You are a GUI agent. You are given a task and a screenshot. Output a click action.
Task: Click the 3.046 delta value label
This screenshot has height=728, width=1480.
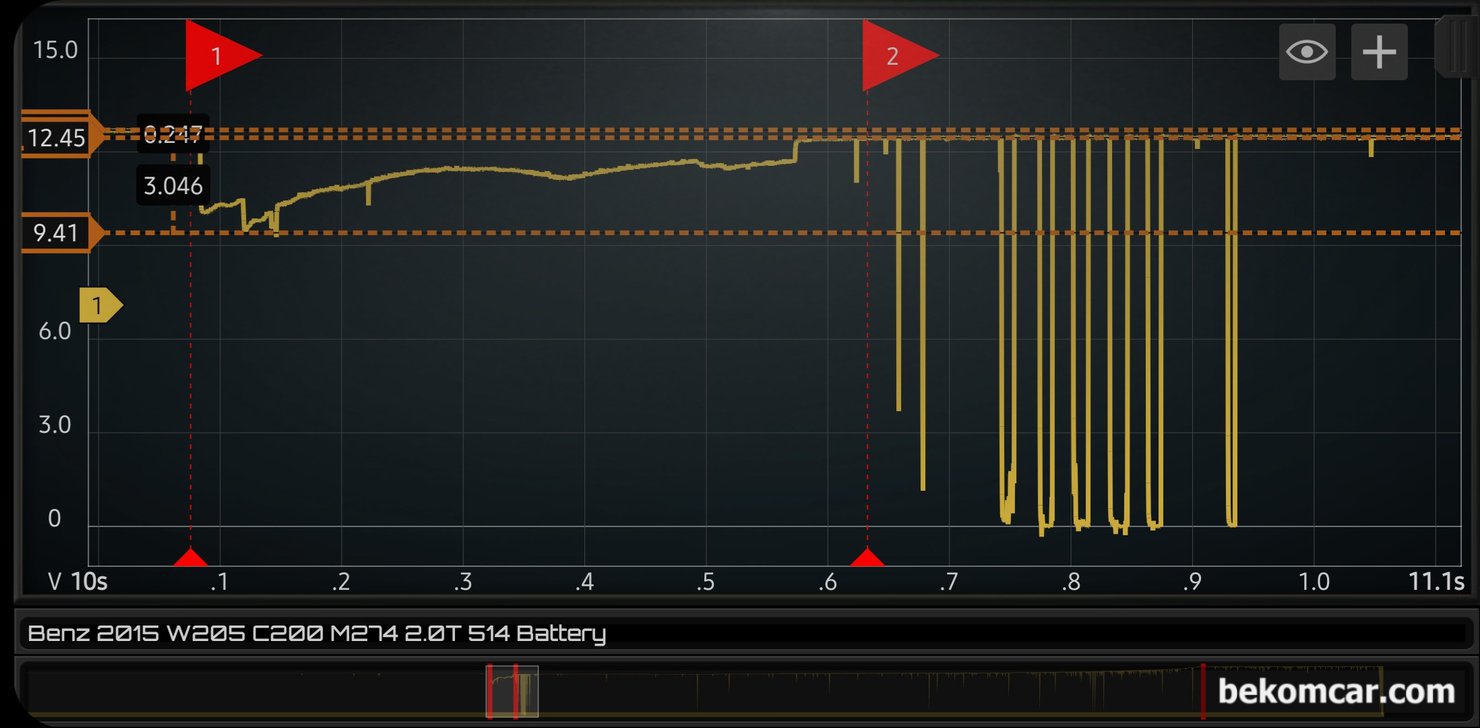(x=173, y=186)
